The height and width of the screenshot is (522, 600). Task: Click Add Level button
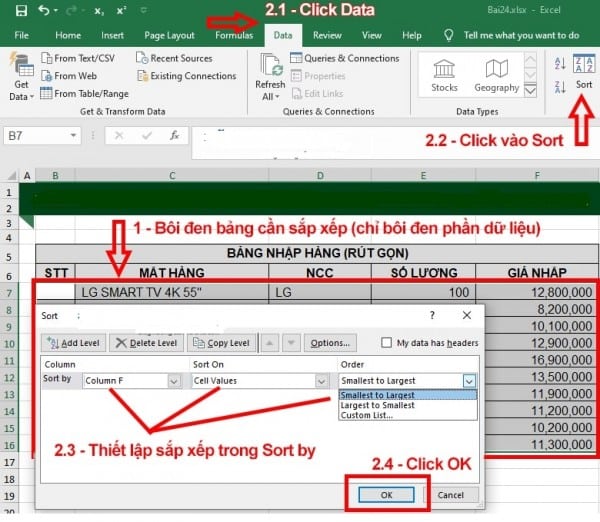[x=73, y=343]
